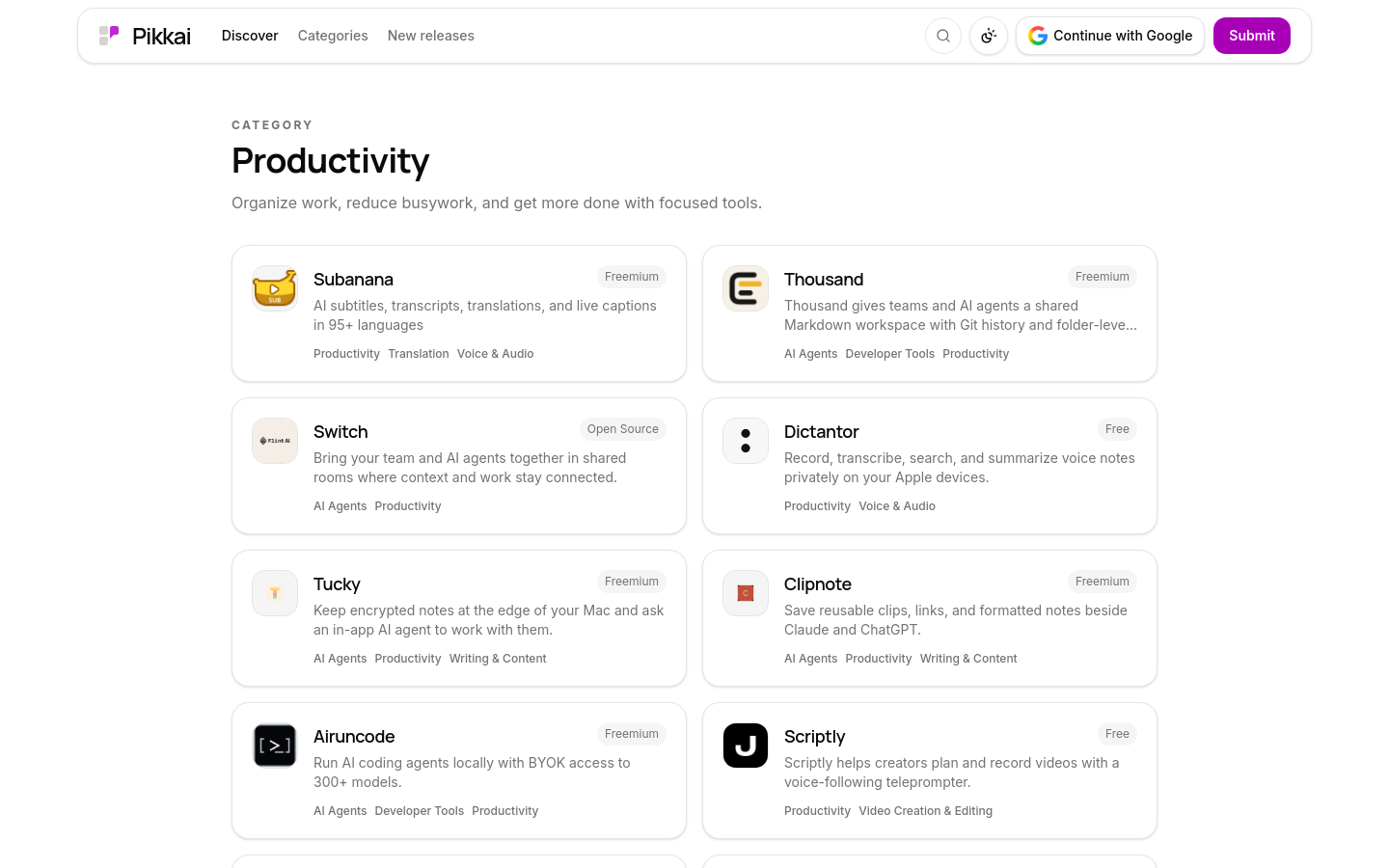Click Free badge on Dictantor card

tap(1117, 429)
